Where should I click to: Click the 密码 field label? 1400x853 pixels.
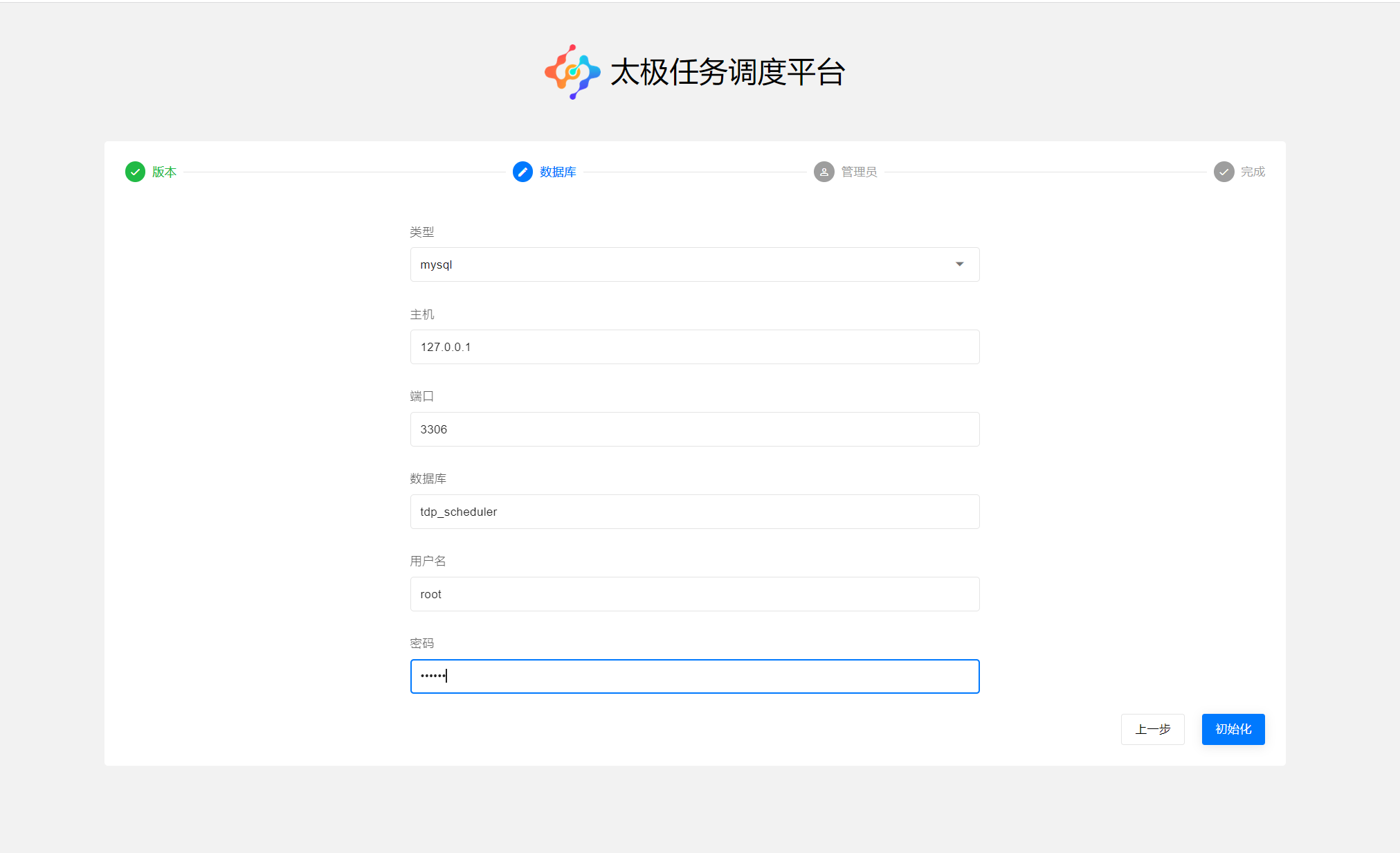pyautogui.click(x=422, y=643)
